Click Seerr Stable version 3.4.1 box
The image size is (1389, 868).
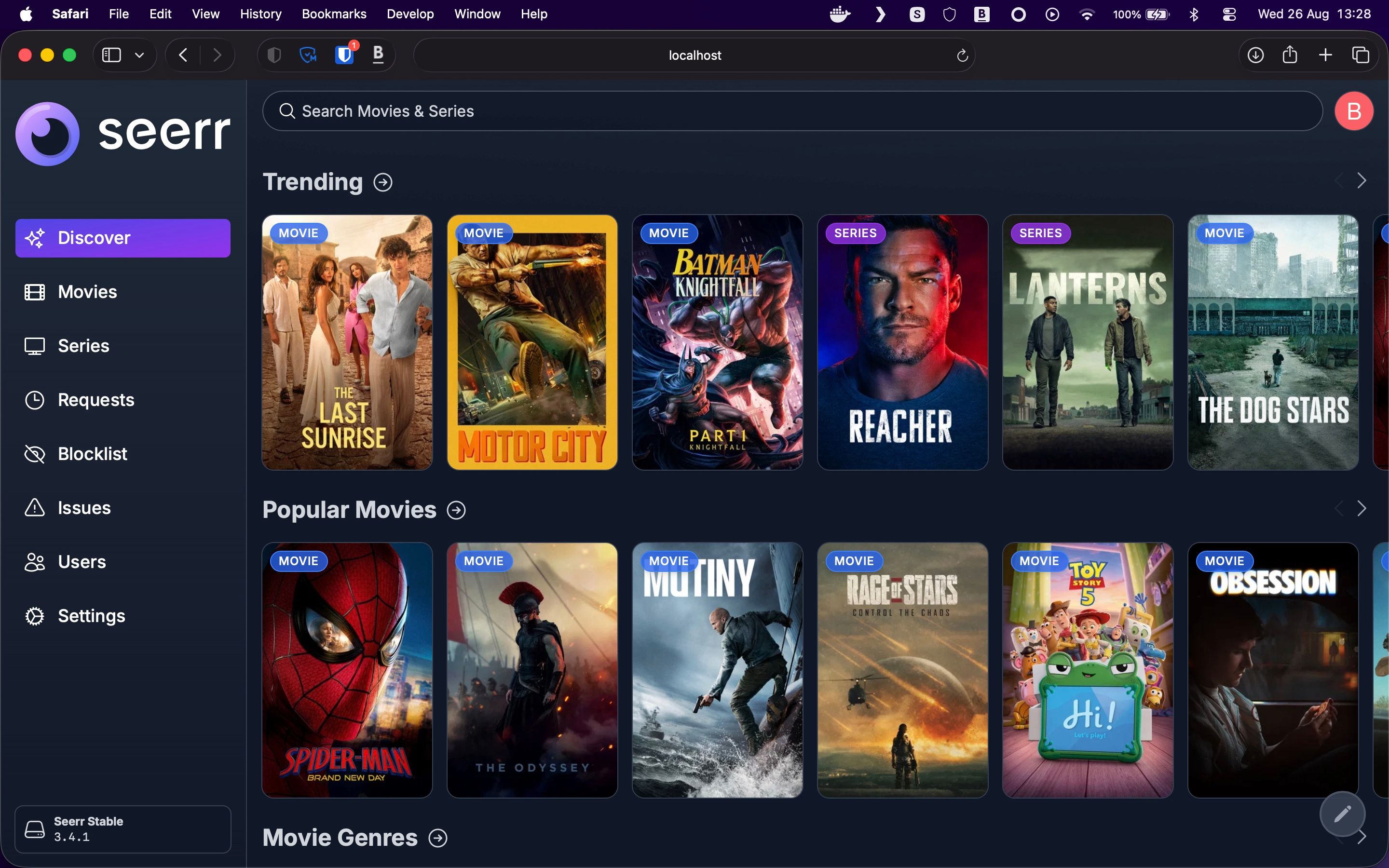[x=123, y=829]
